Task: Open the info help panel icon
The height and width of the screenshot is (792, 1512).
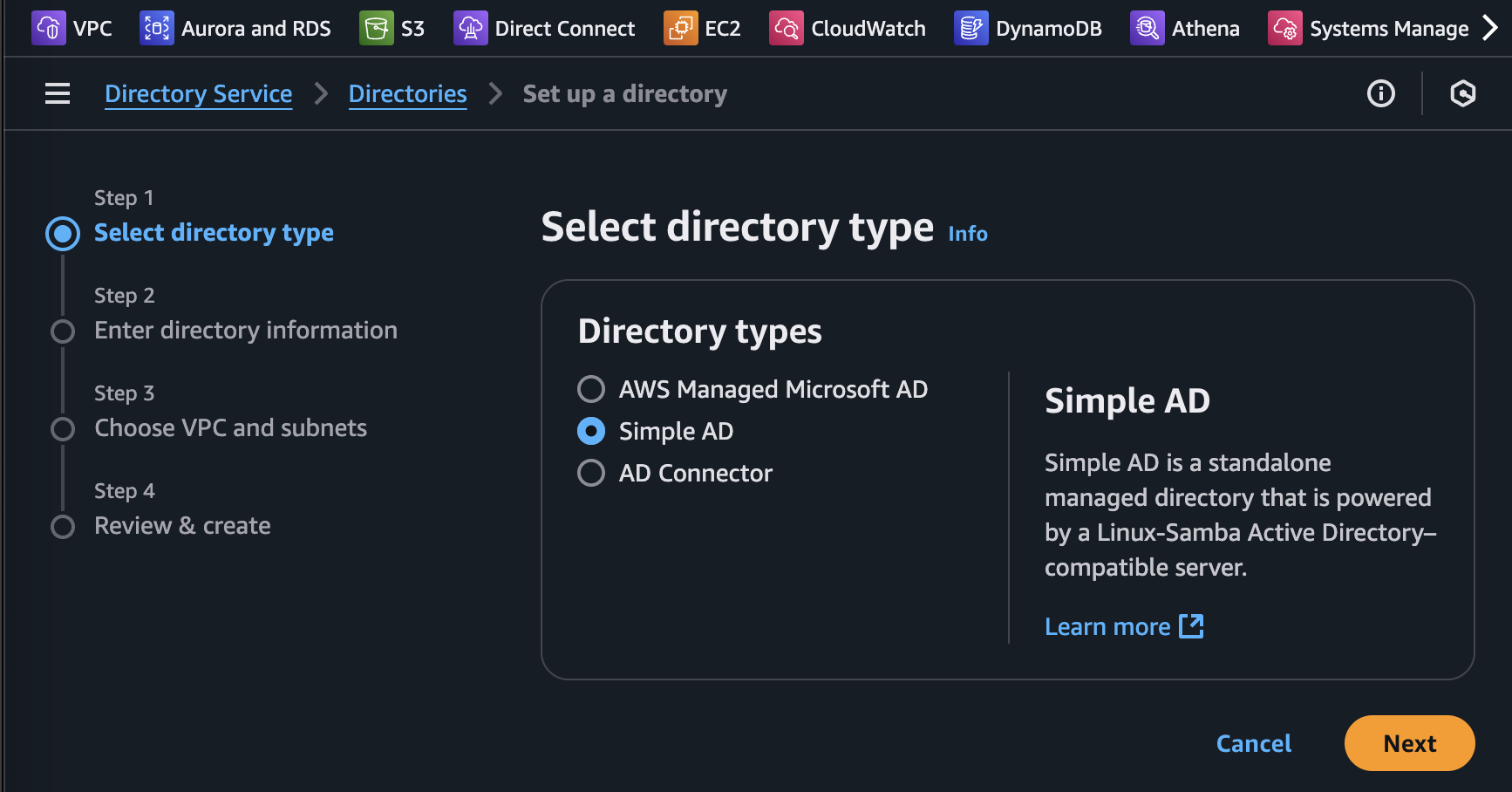Action: tap(1380, 93)
